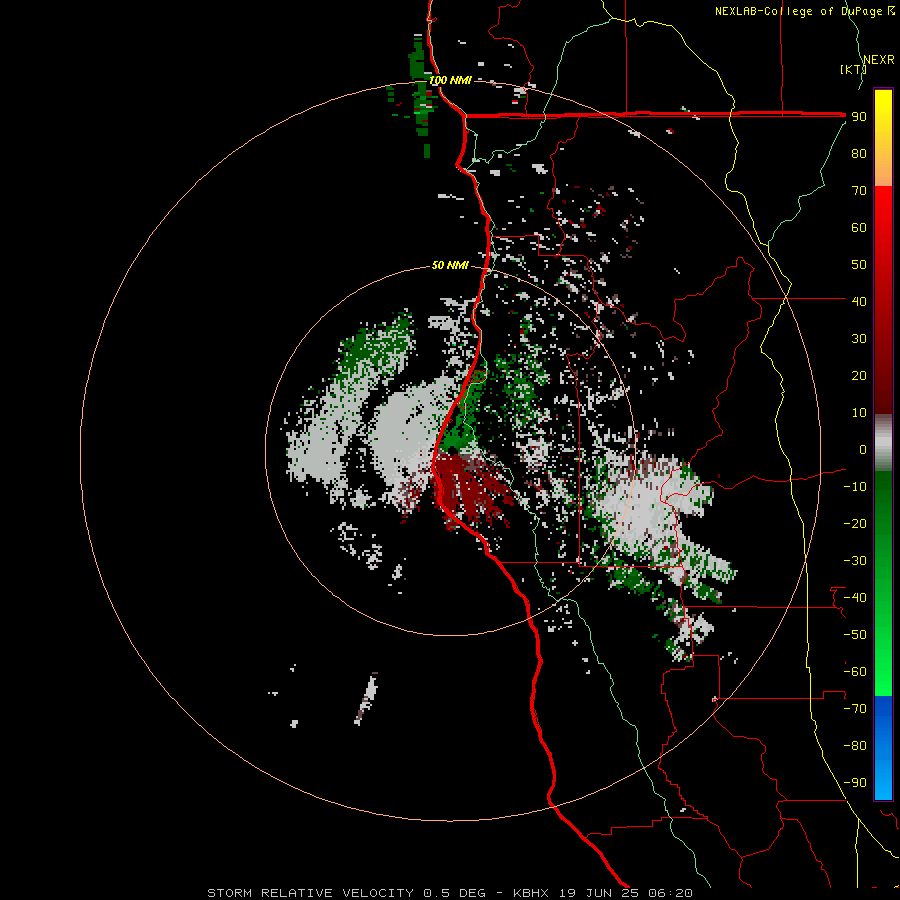
Task: Click the "NEXR" text above the color scale
Action: (x=879, y=60)
